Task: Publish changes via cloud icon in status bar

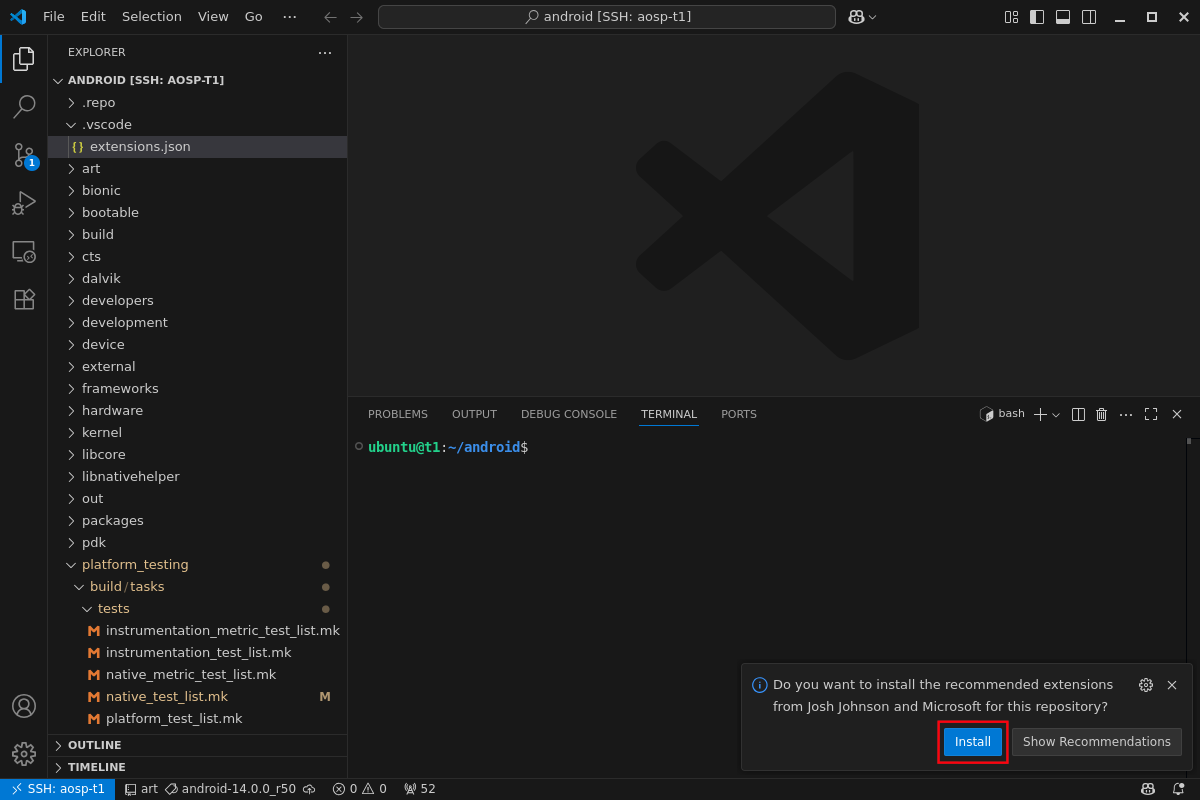Action: 309,789
